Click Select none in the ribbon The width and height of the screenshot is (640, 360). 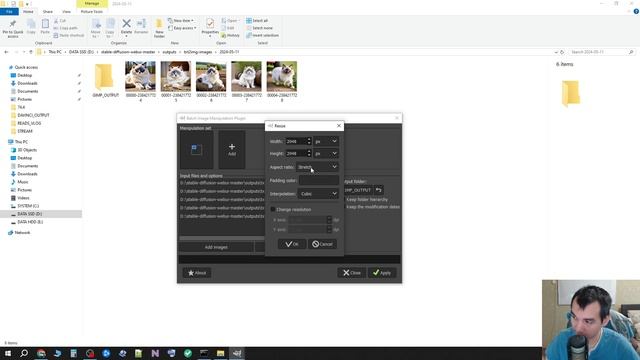[259, 28]
